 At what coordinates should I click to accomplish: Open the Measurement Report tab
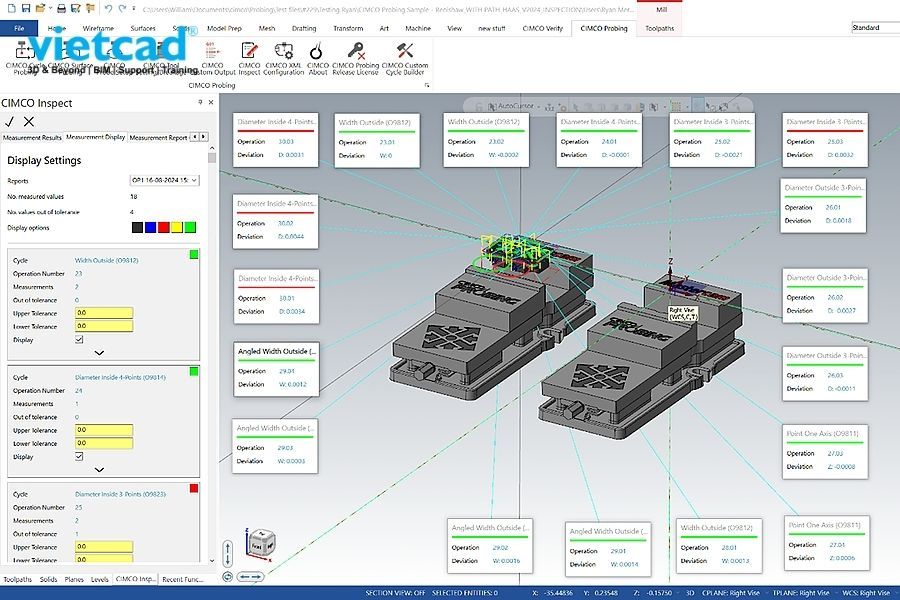(x=158, y=138)
